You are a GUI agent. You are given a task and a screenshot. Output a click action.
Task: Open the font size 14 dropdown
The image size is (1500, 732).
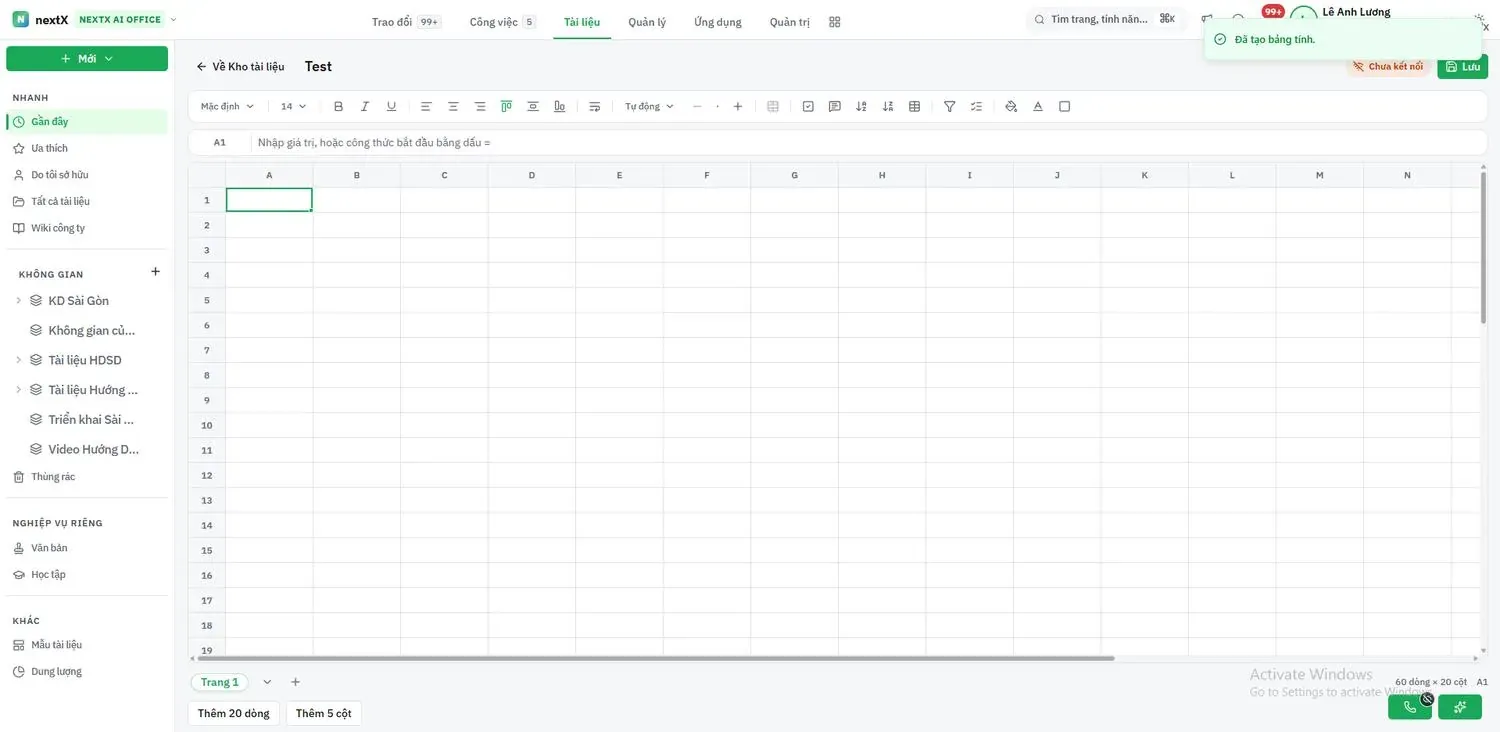point(293,106)
